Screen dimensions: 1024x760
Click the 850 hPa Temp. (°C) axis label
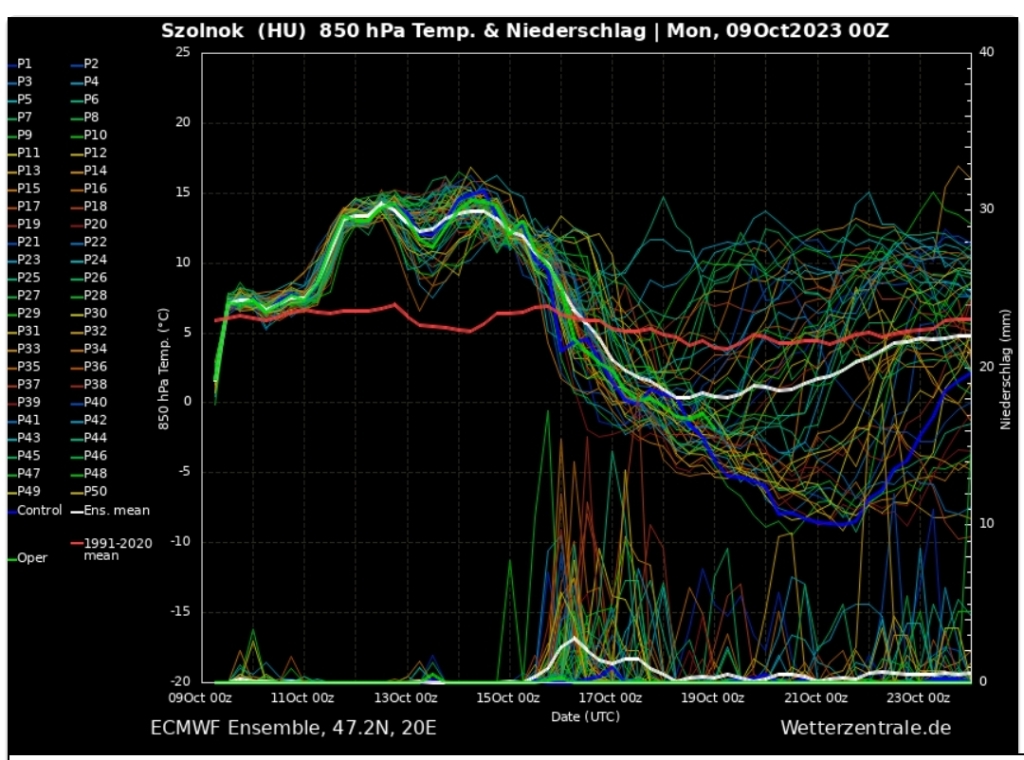pyautogui.click(x=162, y=369)
